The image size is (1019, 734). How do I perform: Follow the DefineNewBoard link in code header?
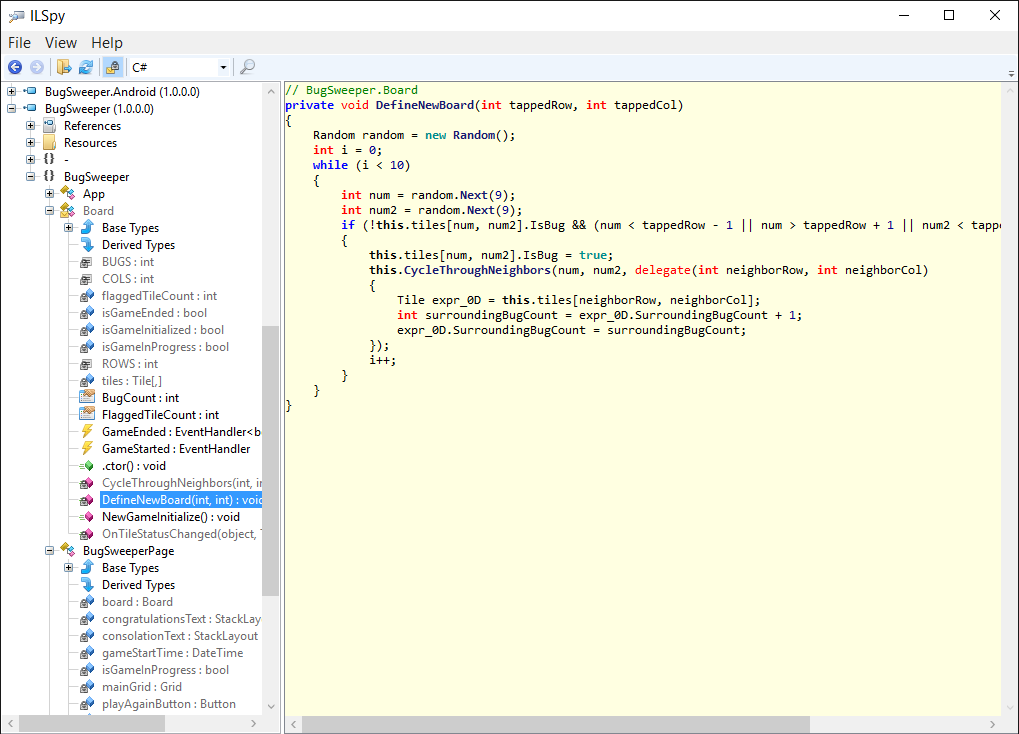coord(425,105)
